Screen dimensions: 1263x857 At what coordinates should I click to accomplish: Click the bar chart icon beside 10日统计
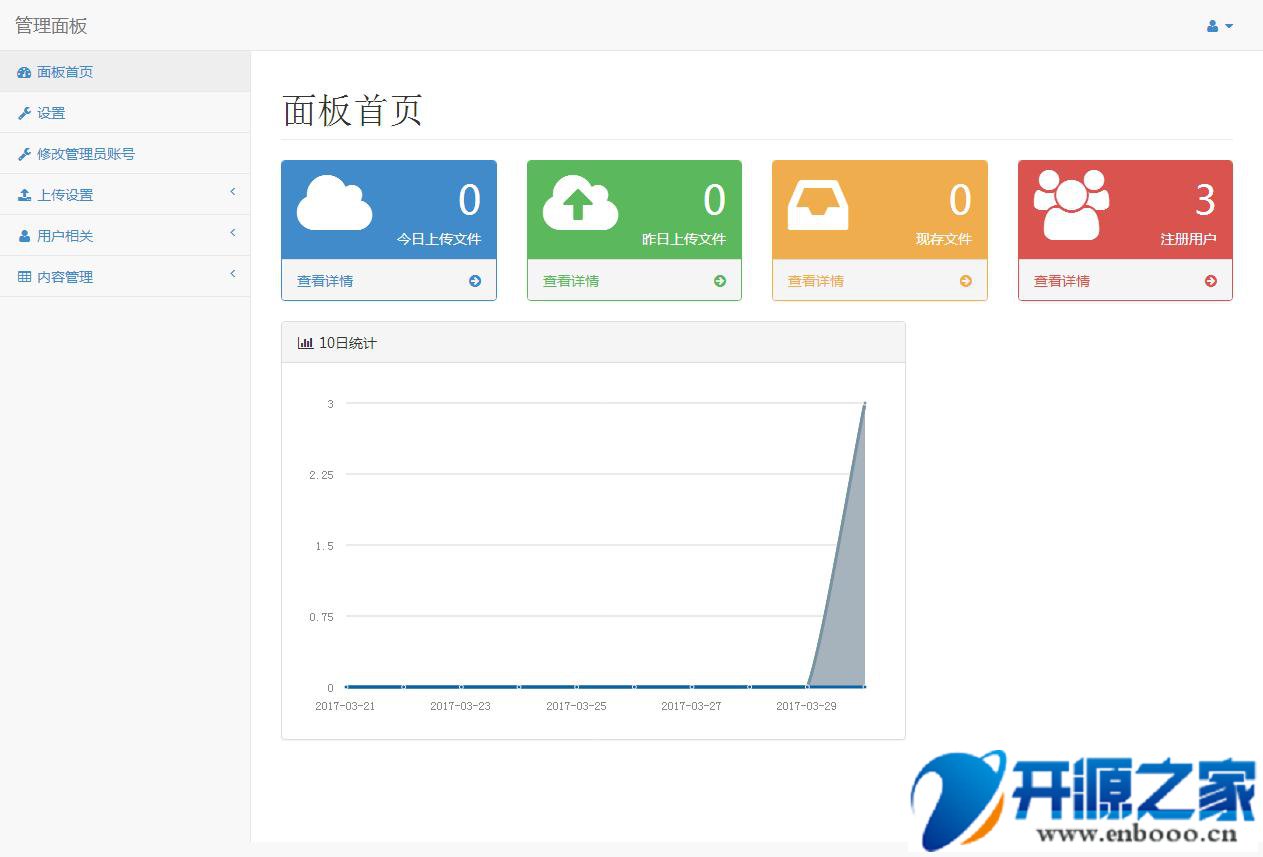click(x=306, y=343)
